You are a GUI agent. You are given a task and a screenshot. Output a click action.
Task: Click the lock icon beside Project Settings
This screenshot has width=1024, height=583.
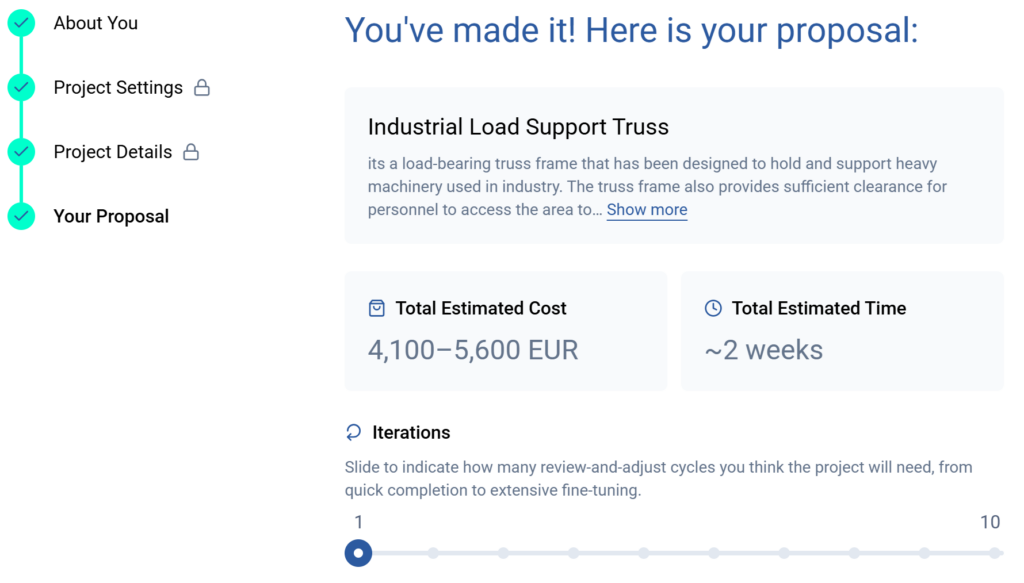202,88
